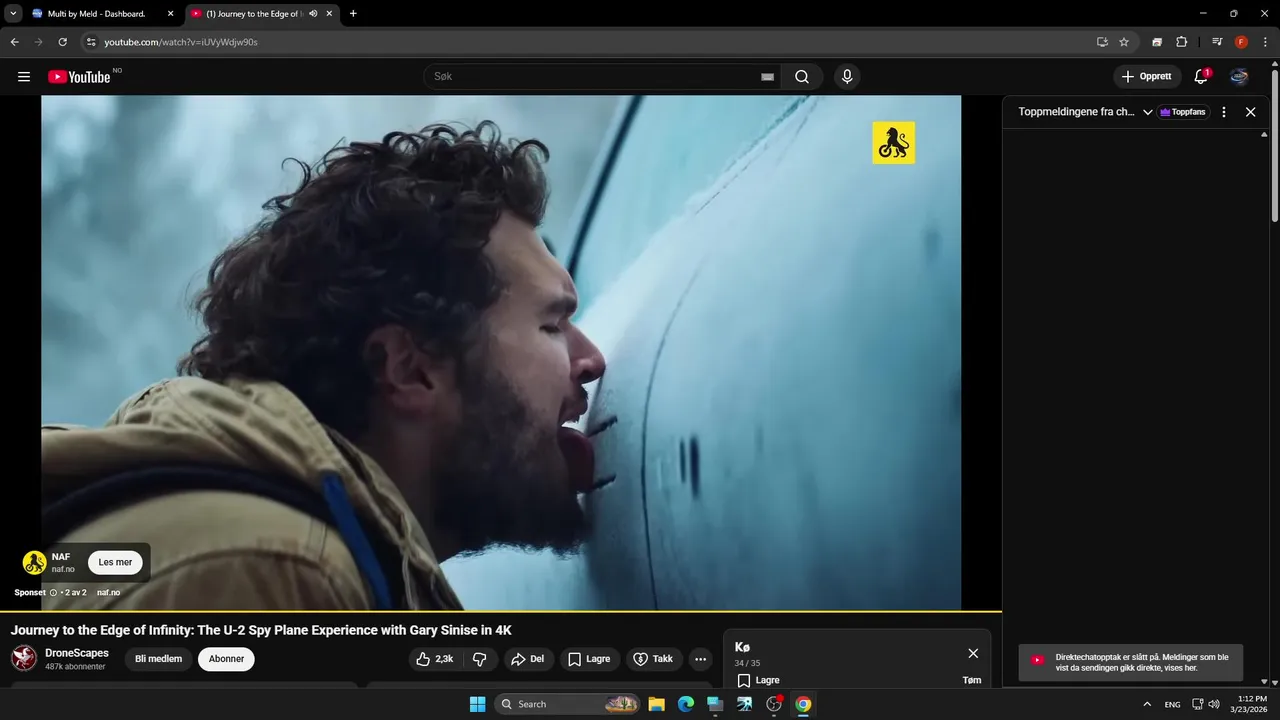Like the video with thumbs up
Screen dimensions: 1280x720
click(435, 659)
